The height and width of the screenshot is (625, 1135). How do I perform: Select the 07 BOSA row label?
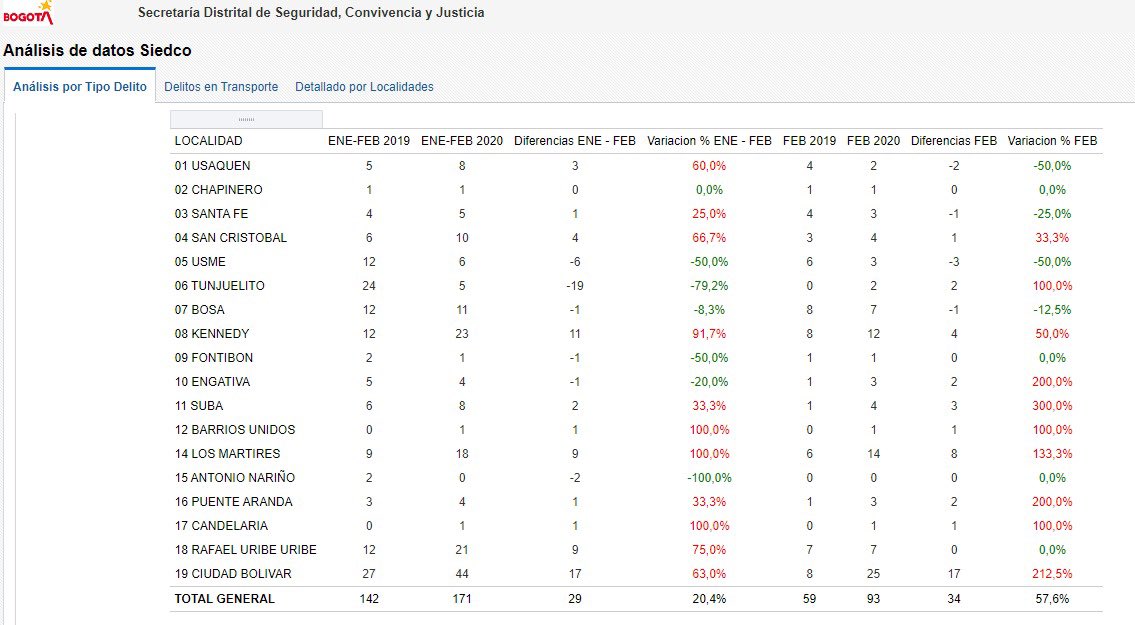point(200,309)
